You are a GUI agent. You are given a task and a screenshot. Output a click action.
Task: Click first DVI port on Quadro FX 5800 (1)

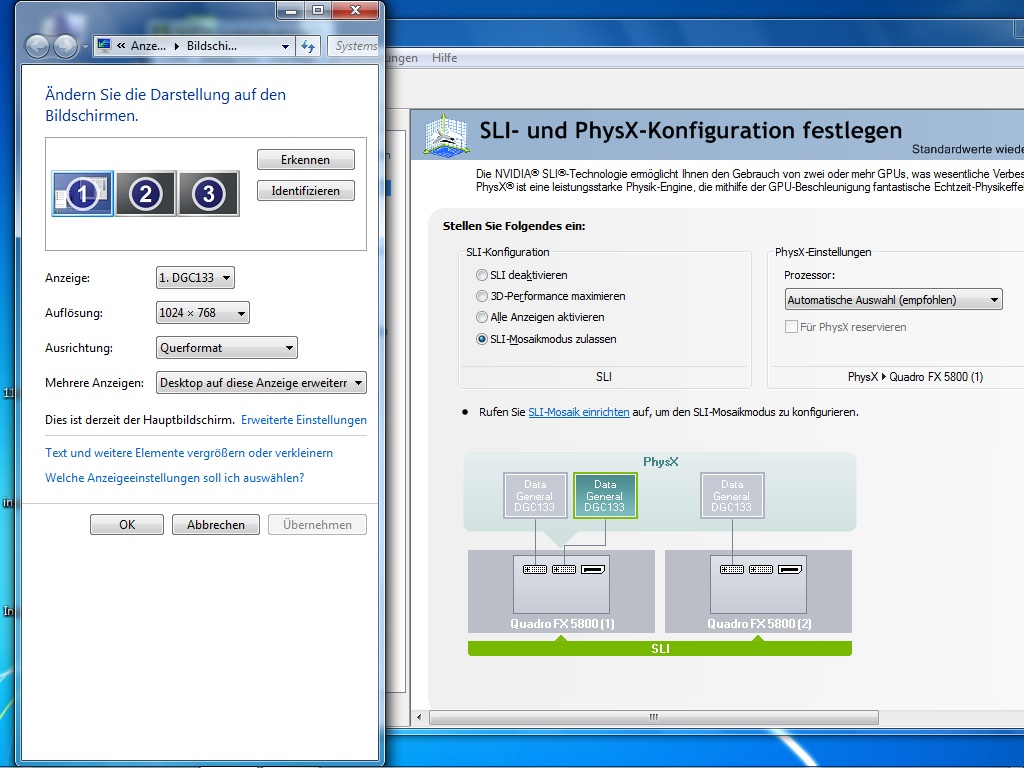(x=535, y=569)
